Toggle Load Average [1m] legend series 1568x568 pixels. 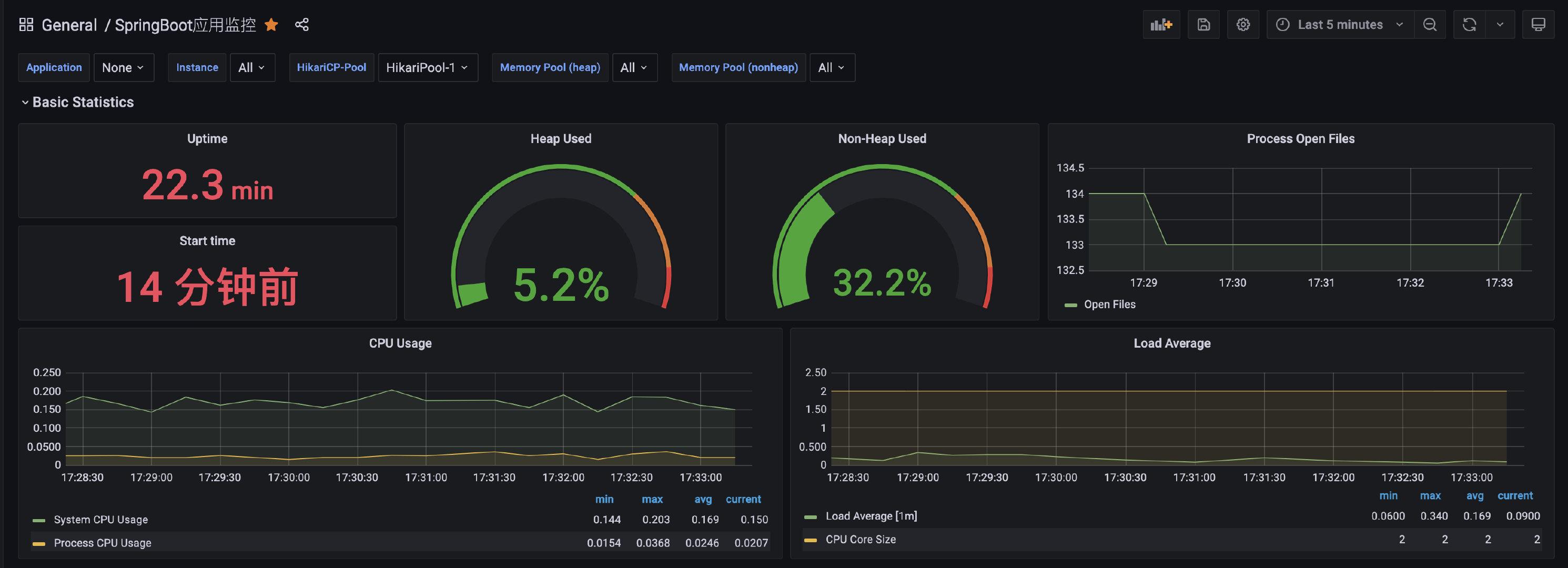pyautogui.click(x=871, y=516)
